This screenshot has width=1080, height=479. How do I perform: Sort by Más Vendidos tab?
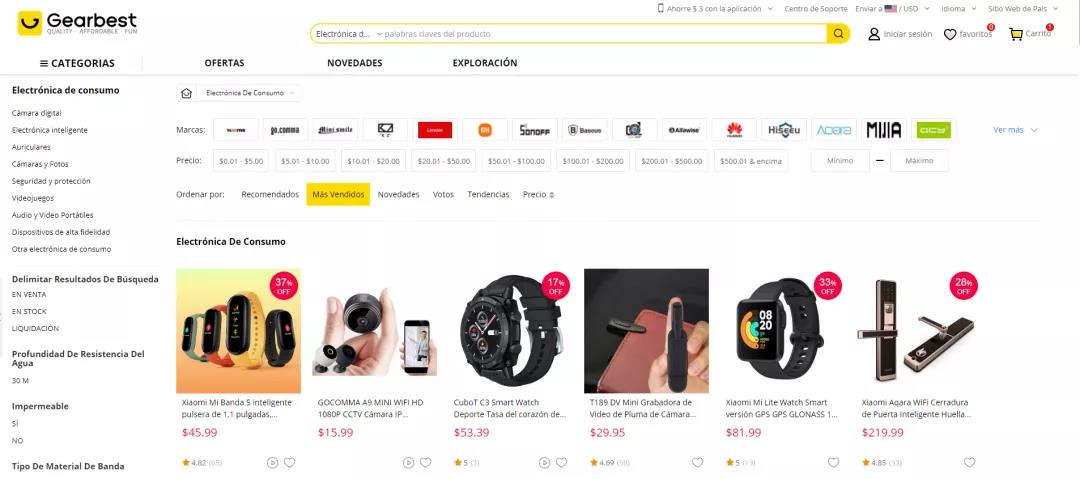338,194
